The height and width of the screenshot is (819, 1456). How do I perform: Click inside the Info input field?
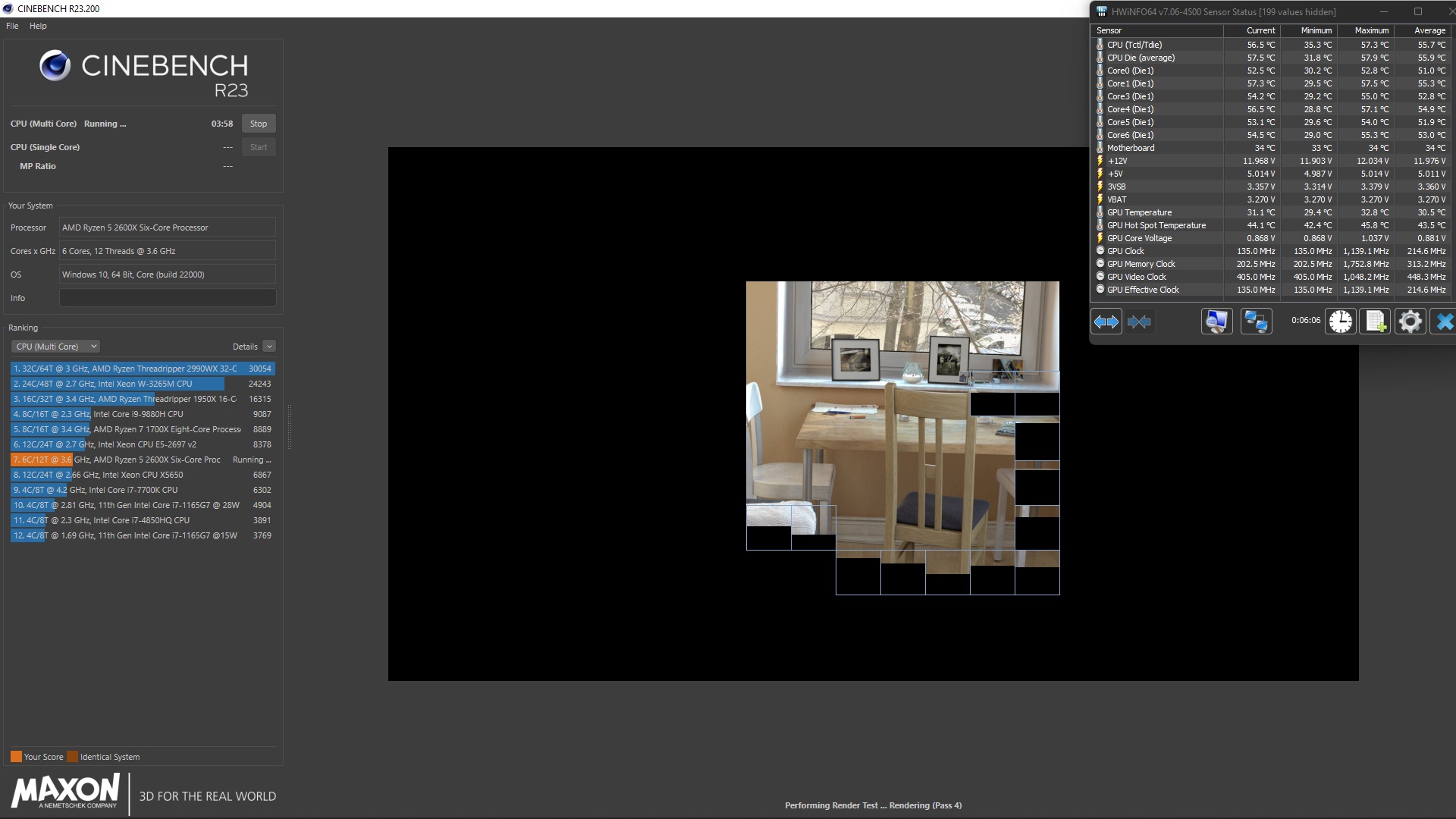pos(168,298)
